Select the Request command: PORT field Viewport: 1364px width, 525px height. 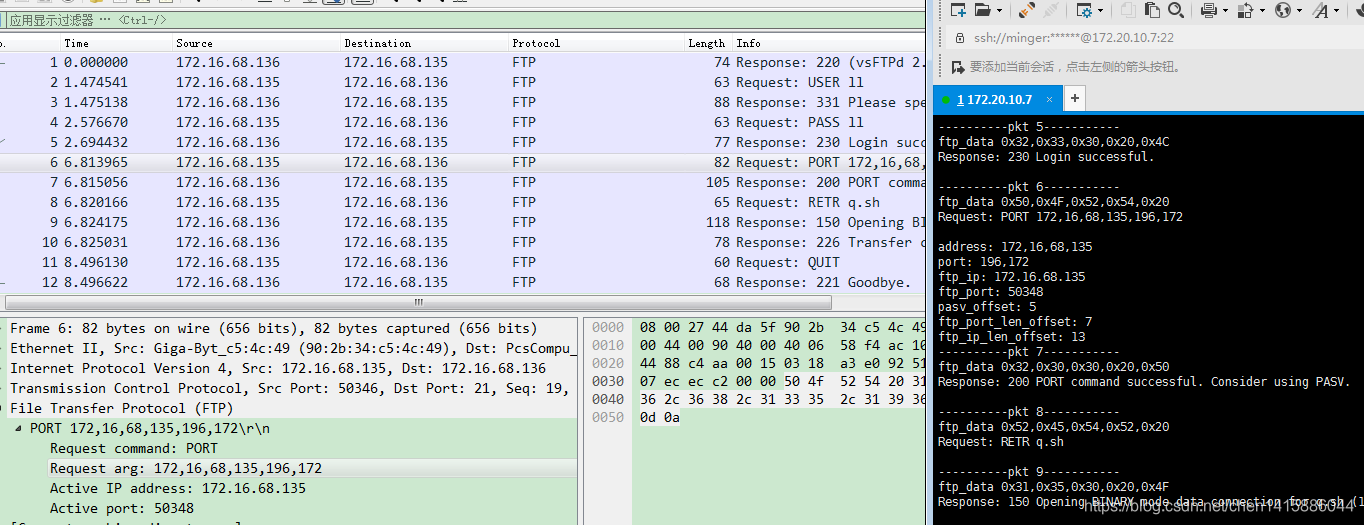tap(134, 448)
